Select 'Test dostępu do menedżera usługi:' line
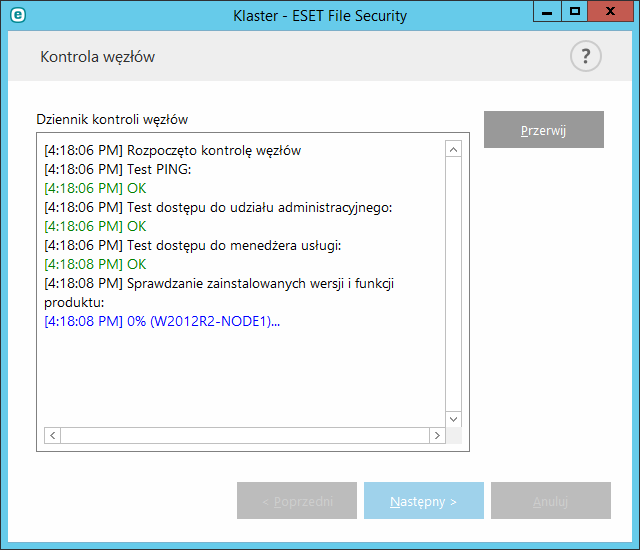 click(193, 246)
